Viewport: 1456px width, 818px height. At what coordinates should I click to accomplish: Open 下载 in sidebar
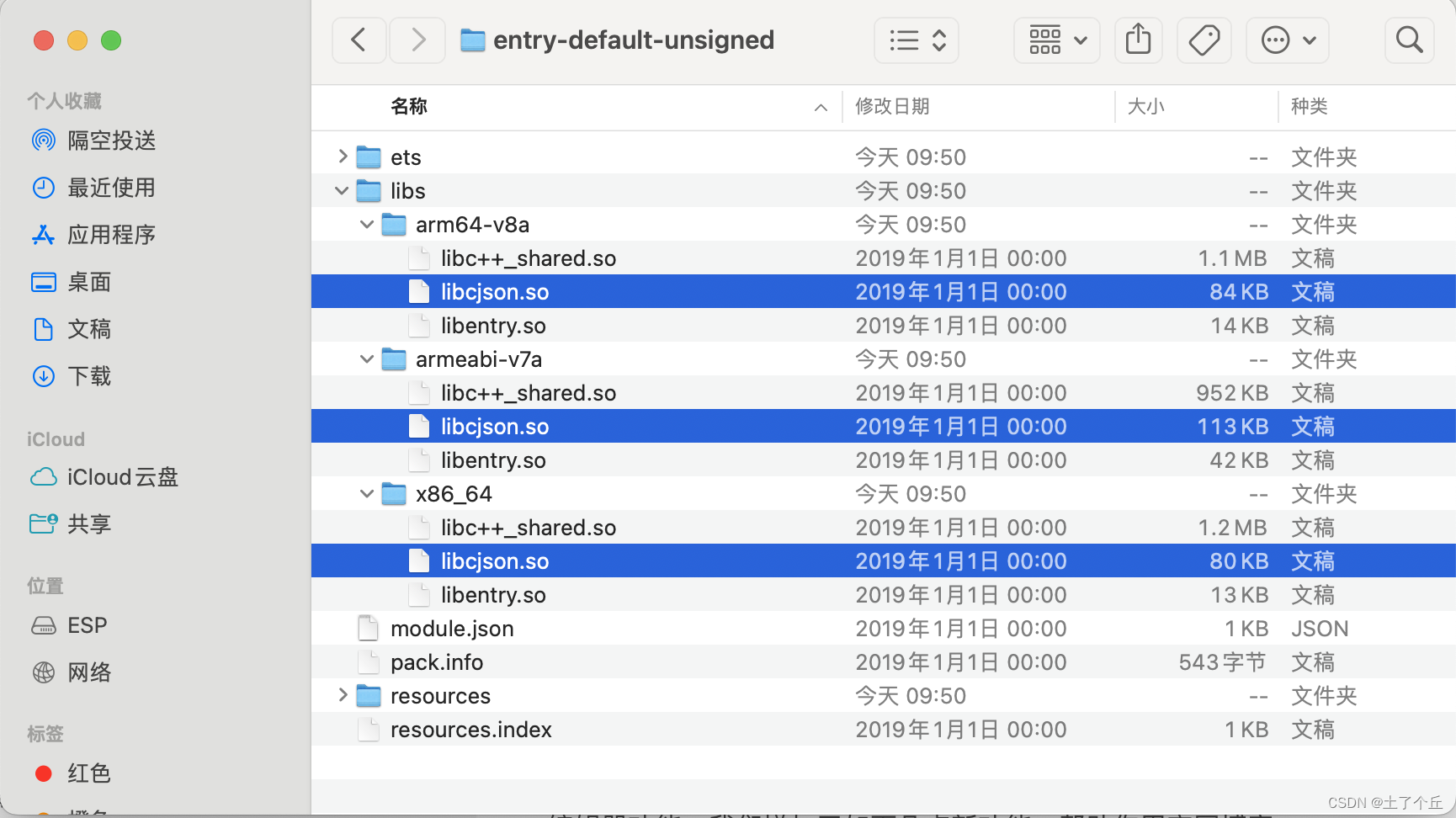click(72, 376)
